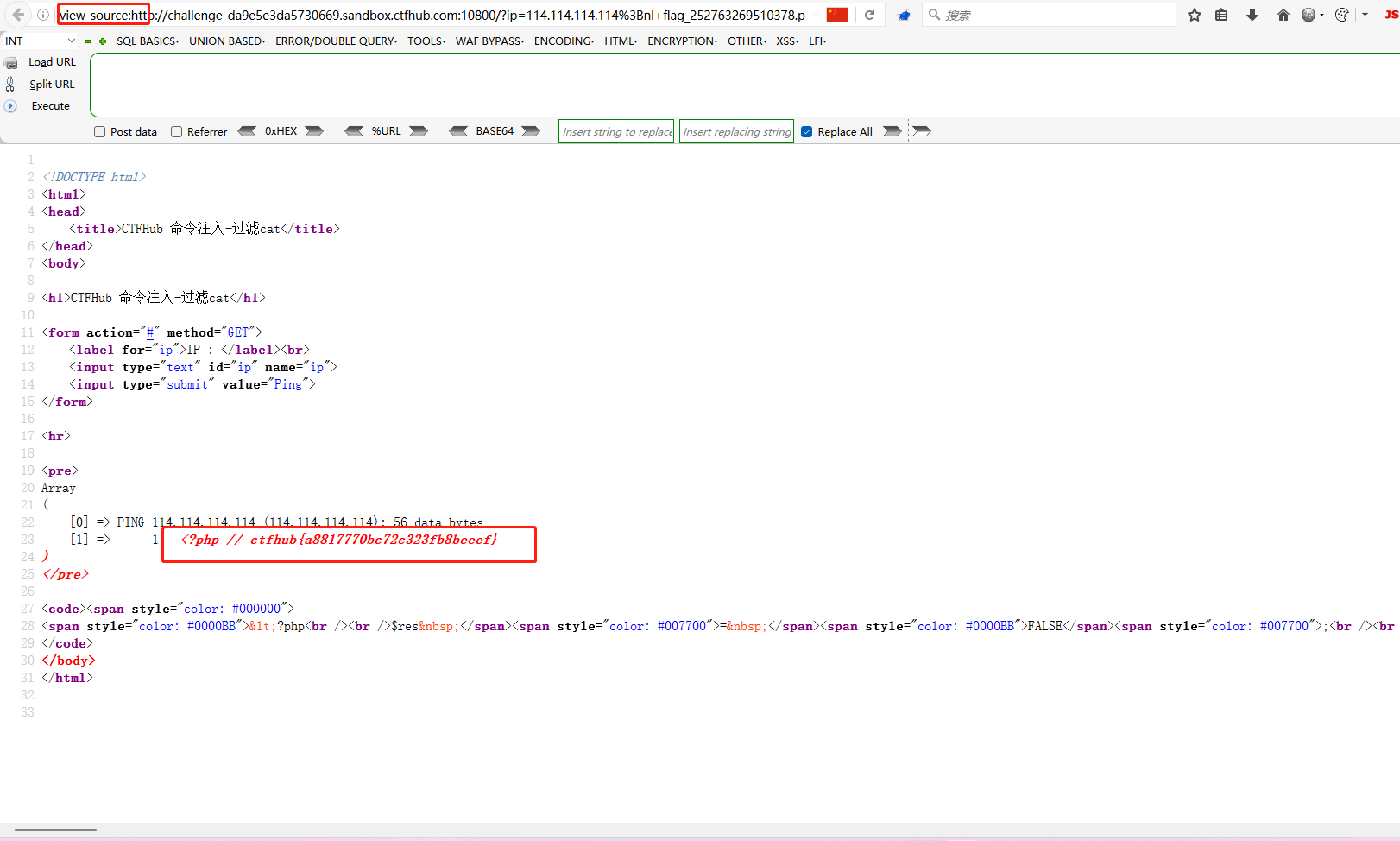Select the Load URL icon in HackBar
Image resolution: width=1400 pixels, height=841 pixels.
(x=12, y=61)
